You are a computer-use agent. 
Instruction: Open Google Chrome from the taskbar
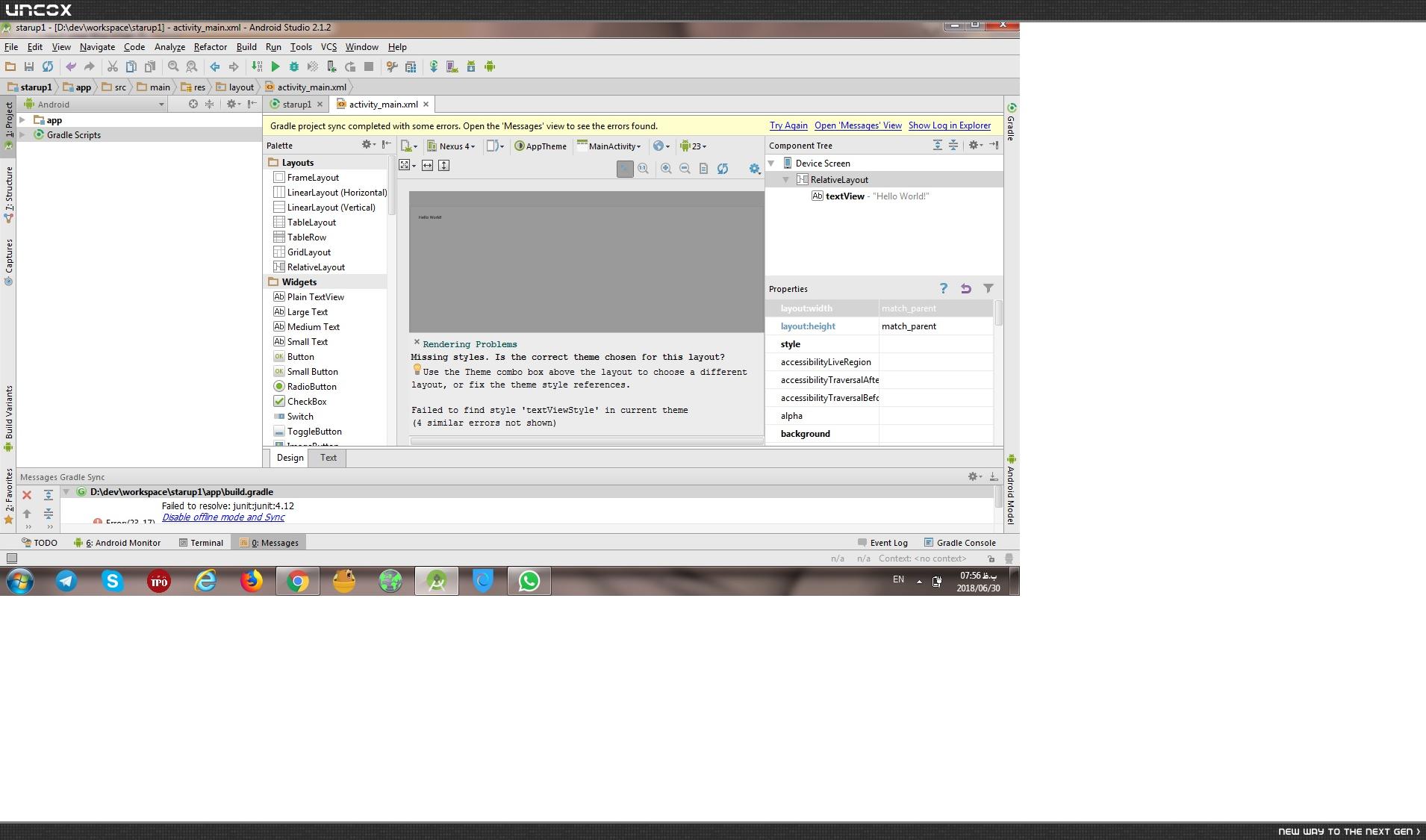[298, 581]
